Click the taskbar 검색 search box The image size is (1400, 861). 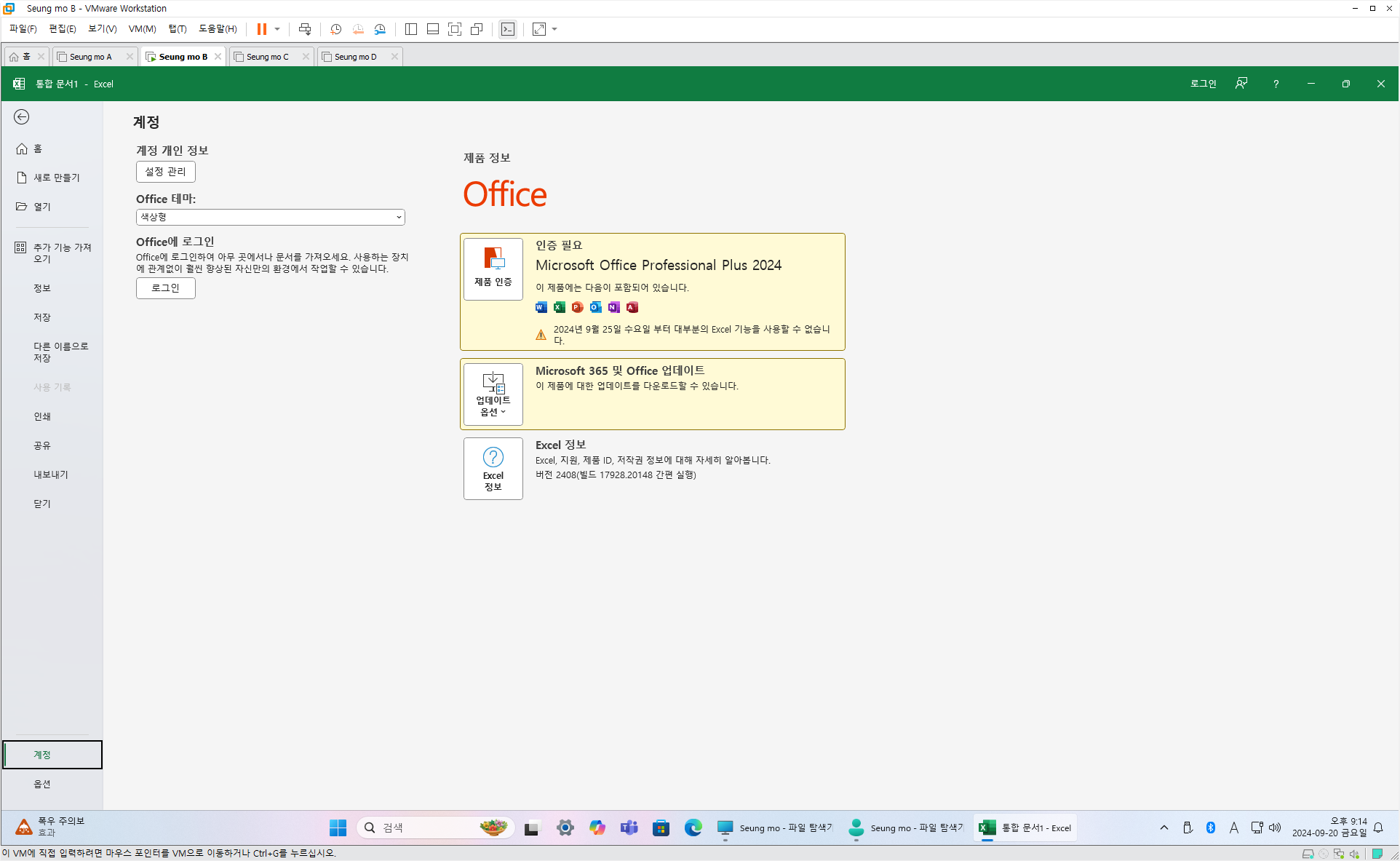coord(429,828)
